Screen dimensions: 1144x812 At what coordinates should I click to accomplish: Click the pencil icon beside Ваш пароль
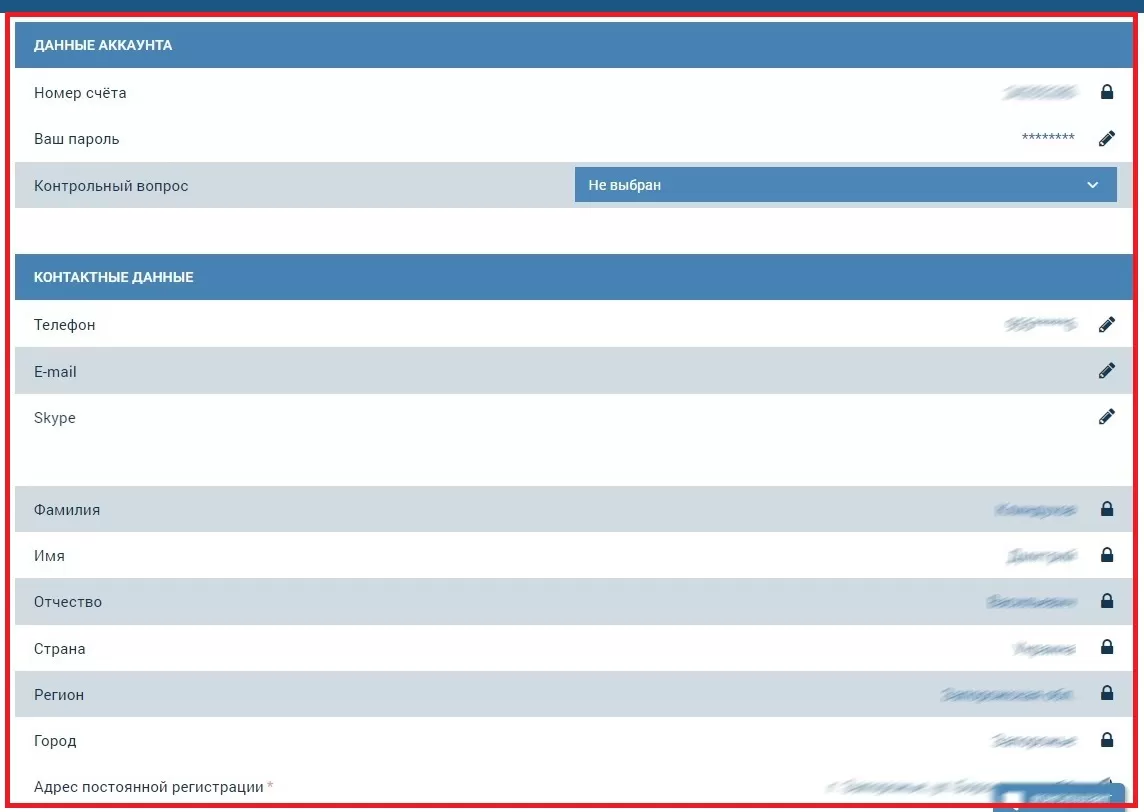click(1106, 139)
